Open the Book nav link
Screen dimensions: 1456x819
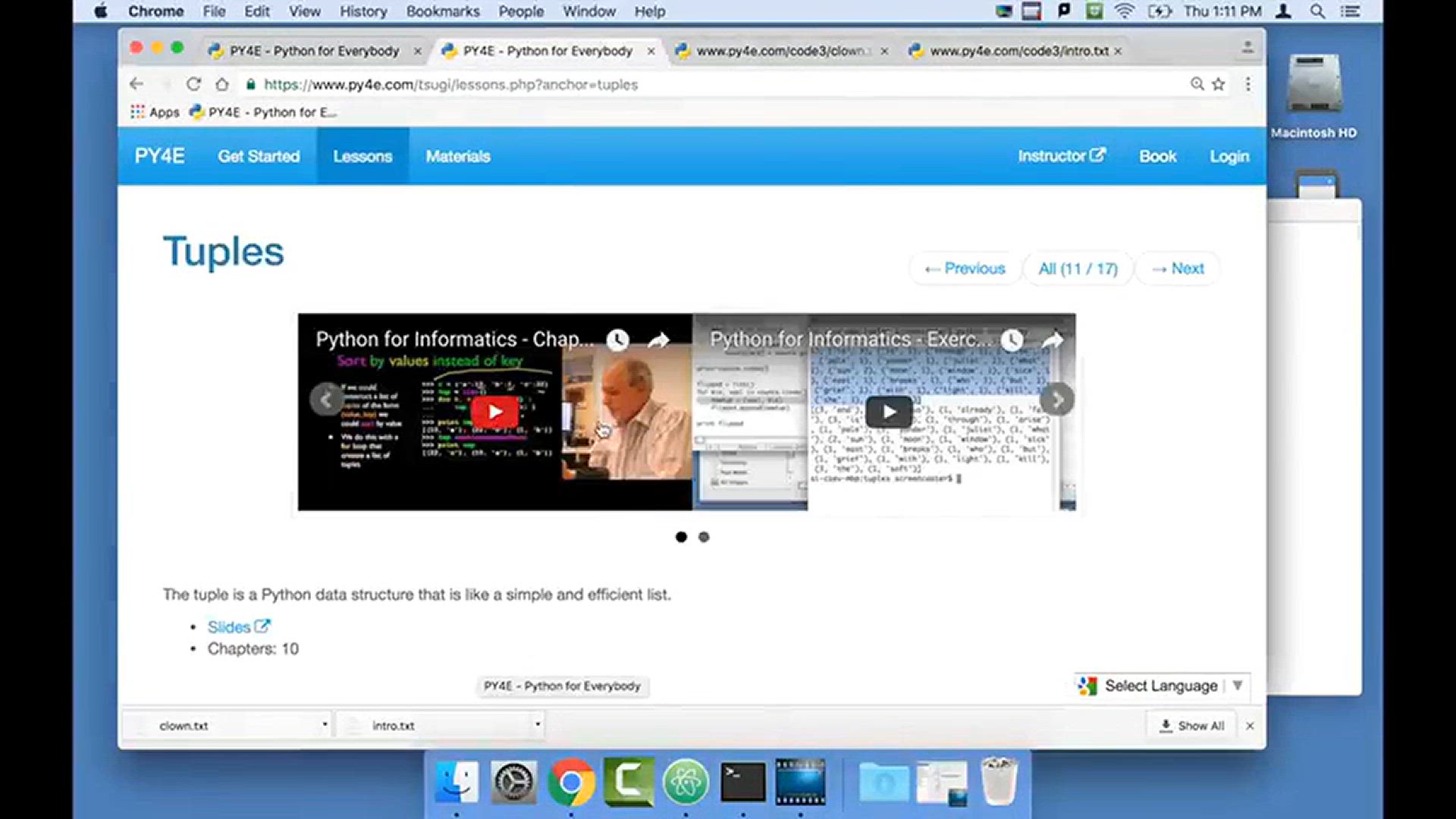pos(1157,156)
